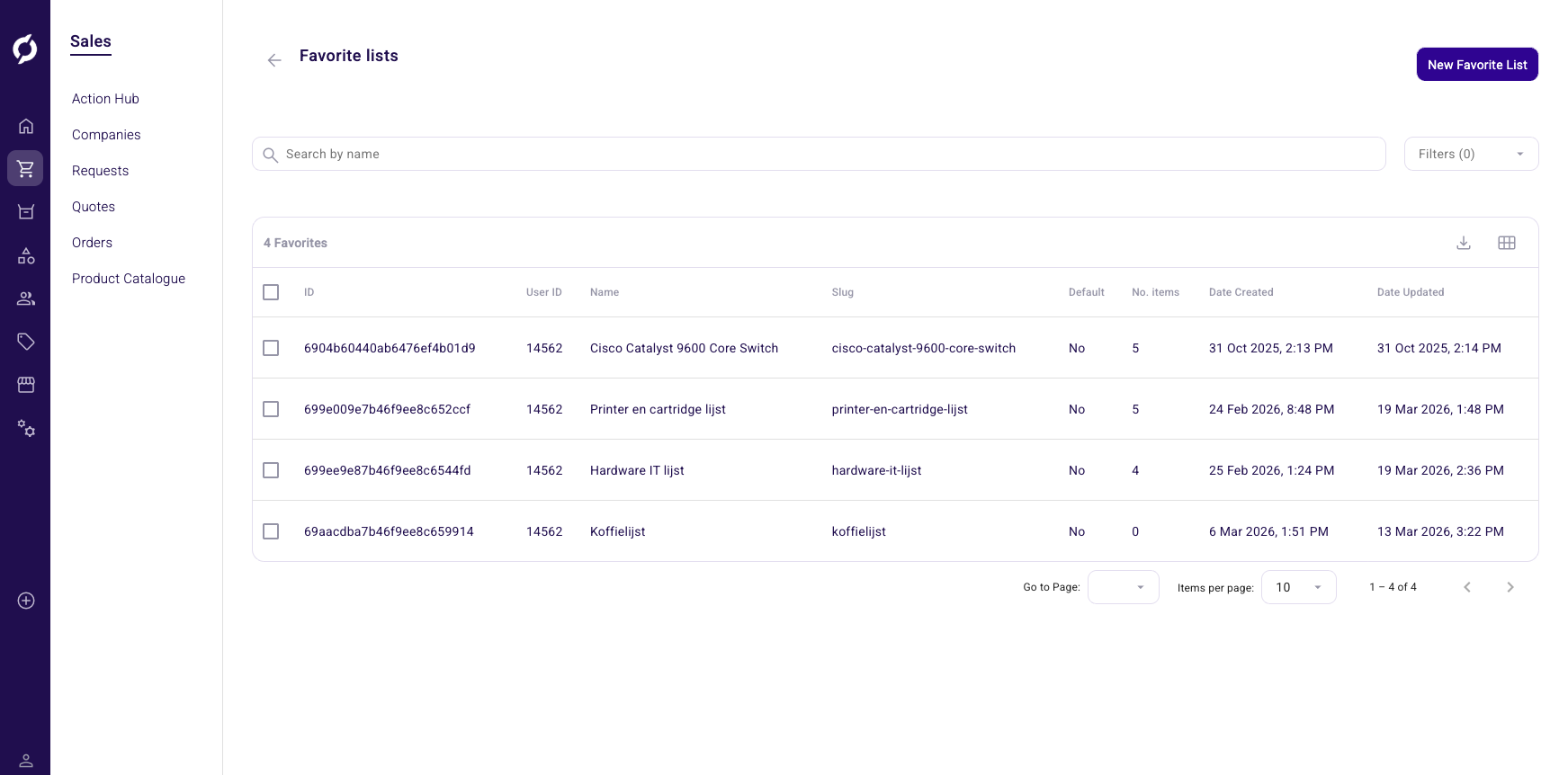1568x775 pixels.
Task: Click the 4 Favorites count label
Action: click(x=295, y=243)
